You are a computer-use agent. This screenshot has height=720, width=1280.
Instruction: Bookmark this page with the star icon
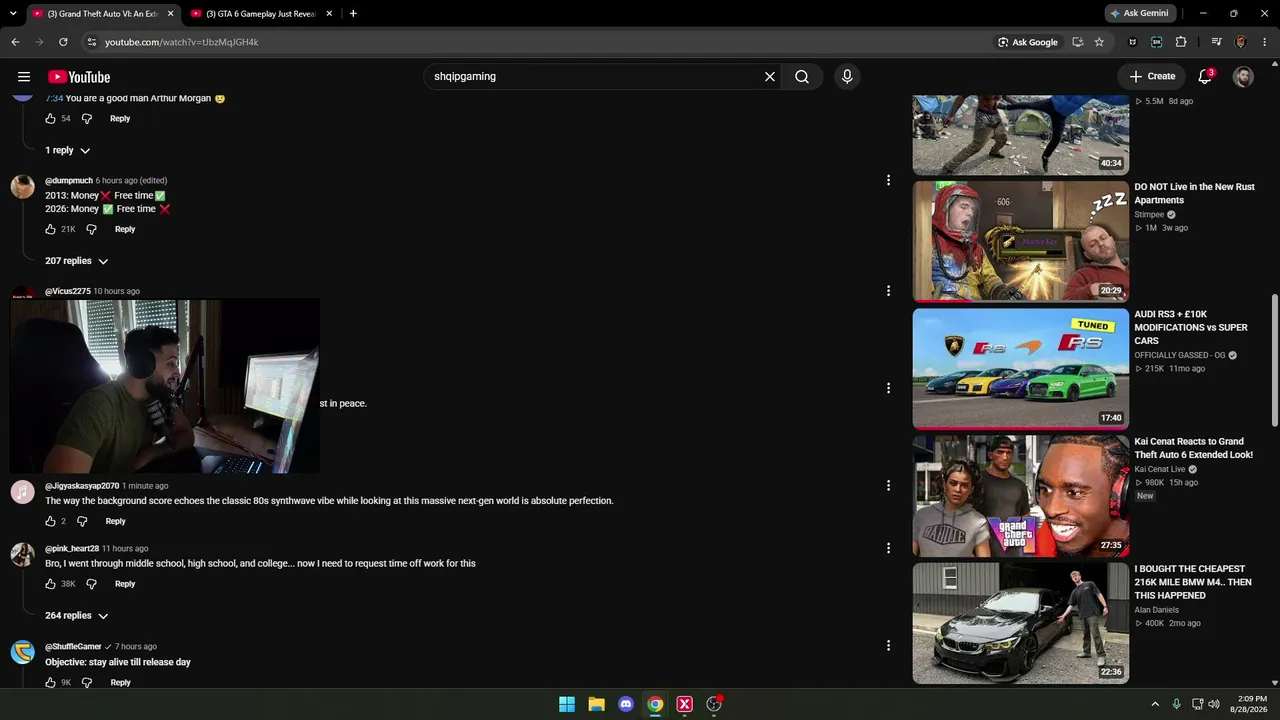[x=1099, y=42]
